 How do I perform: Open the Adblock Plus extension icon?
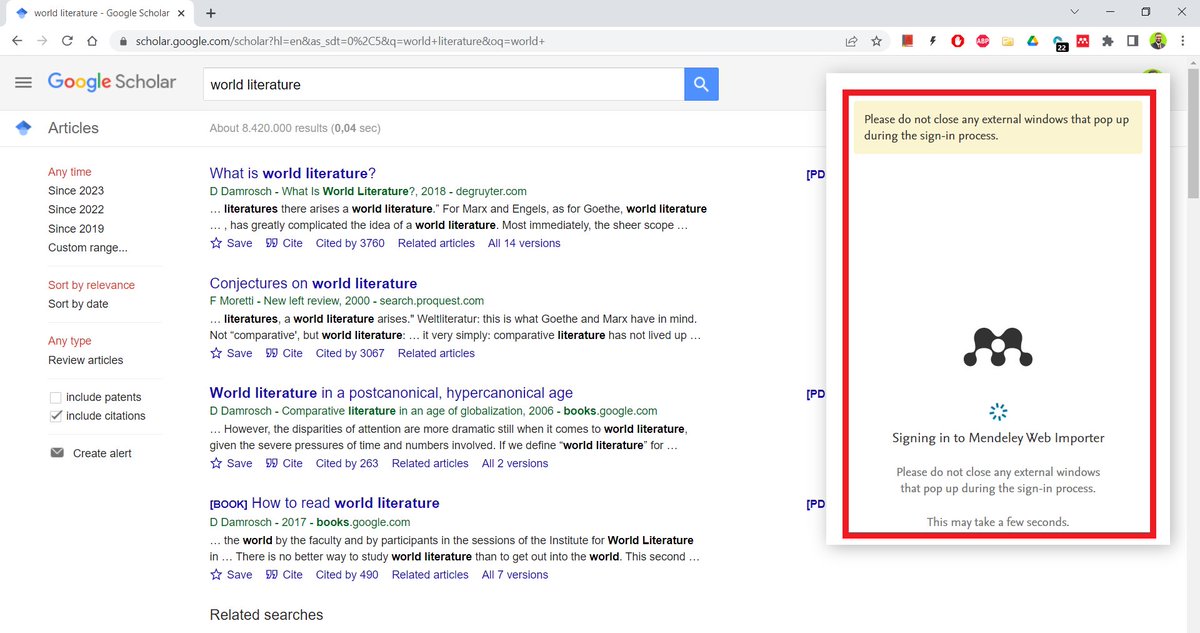coord(983,40)
